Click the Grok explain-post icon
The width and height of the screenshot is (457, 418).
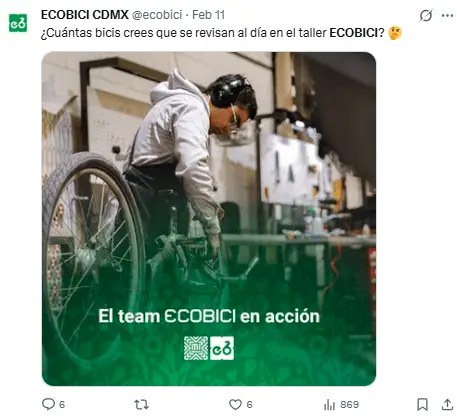[x=426, y=15]
